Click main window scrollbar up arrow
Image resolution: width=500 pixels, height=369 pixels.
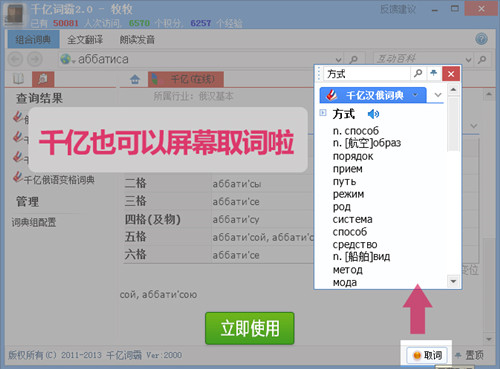[489, 94]
